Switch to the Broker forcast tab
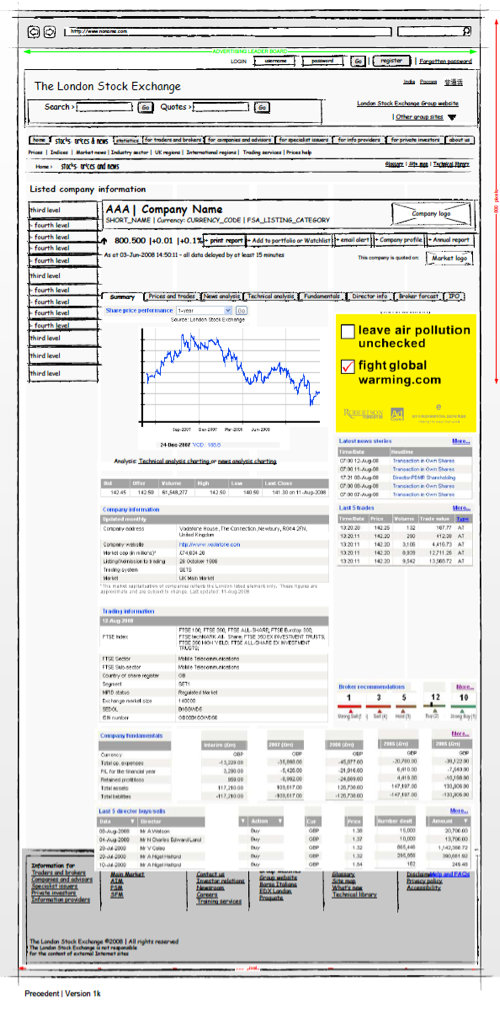This screenshot has width=500, height=1009. click(x=418, y=297)
